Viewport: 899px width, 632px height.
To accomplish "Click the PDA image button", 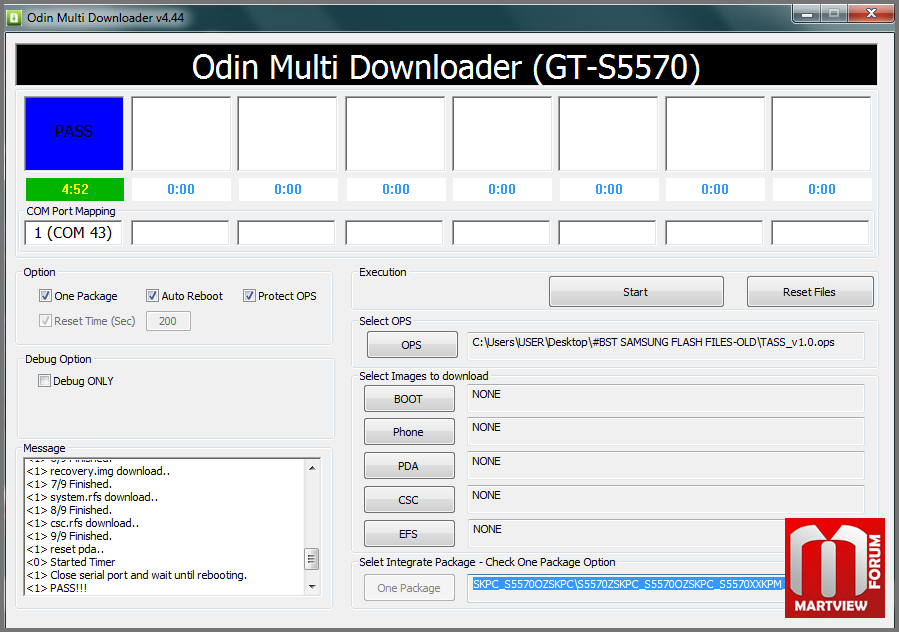I will pos(409,466).
